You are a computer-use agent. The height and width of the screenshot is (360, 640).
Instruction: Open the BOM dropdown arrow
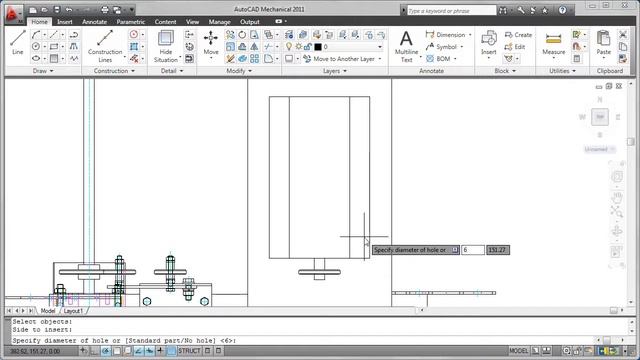click(455, 59)
